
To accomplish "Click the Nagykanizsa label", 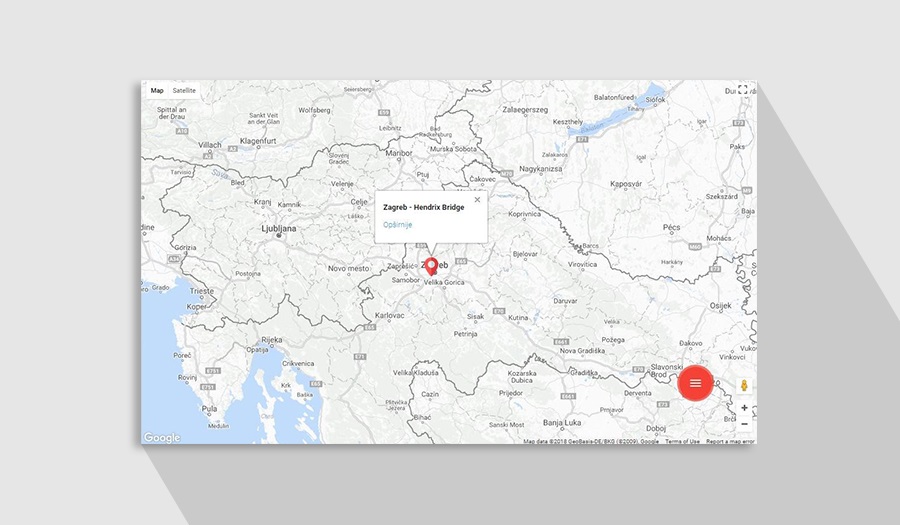I will pyautogui.click(x=541, y=169).
